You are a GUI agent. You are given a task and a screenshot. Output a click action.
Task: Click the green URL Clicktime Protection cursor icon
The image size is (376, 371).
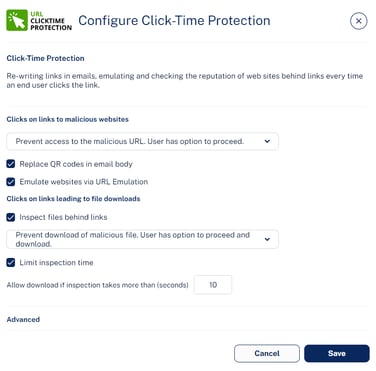[17, 20]
